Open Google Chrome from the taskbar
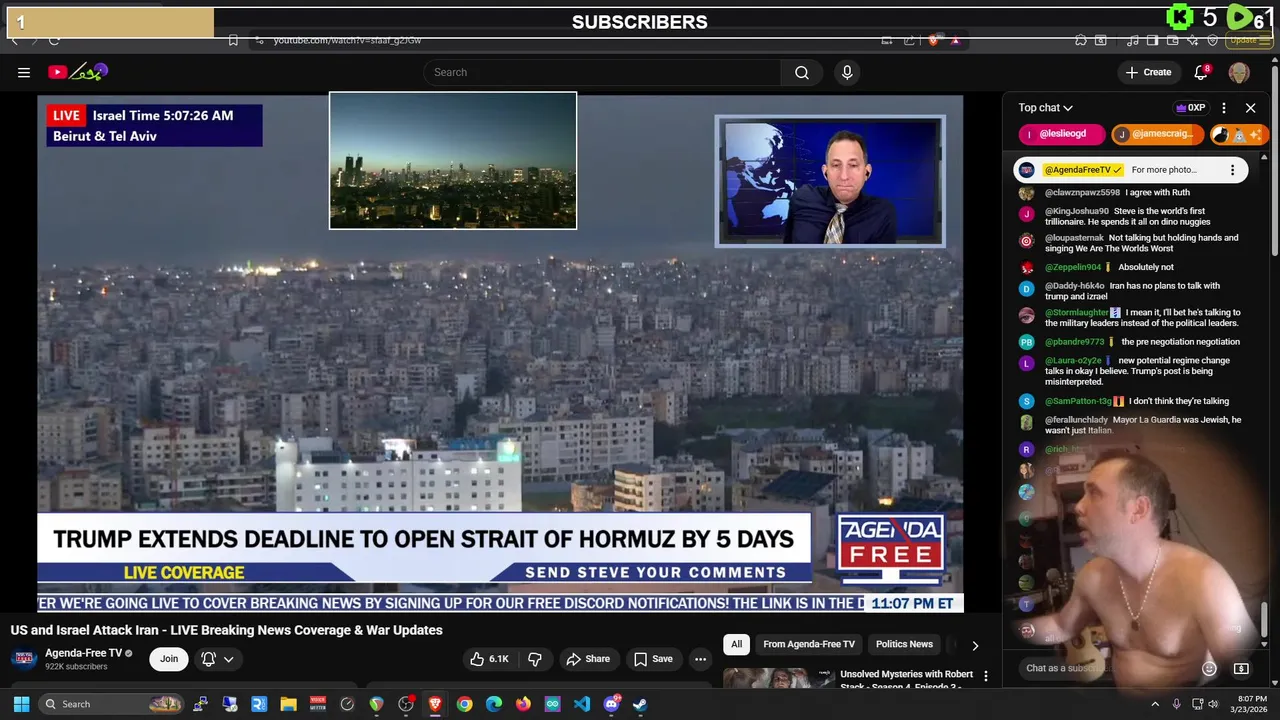1280x720 pixels. point(464,704)
